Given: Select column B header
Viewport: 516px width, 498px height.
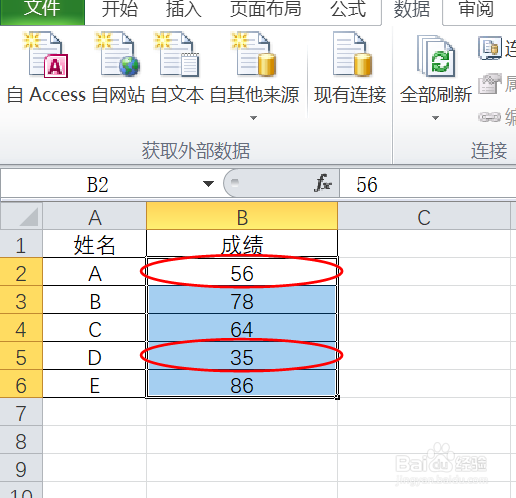Looking at the screenshot, I should [242, 217].
